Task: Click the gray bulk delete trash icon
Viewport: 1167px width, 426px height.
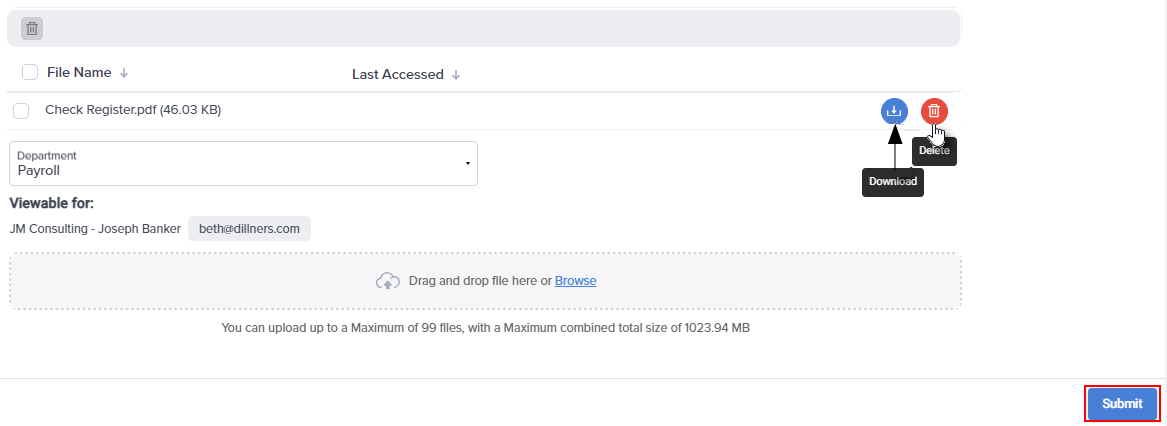Action: click(x=32, y=29)
